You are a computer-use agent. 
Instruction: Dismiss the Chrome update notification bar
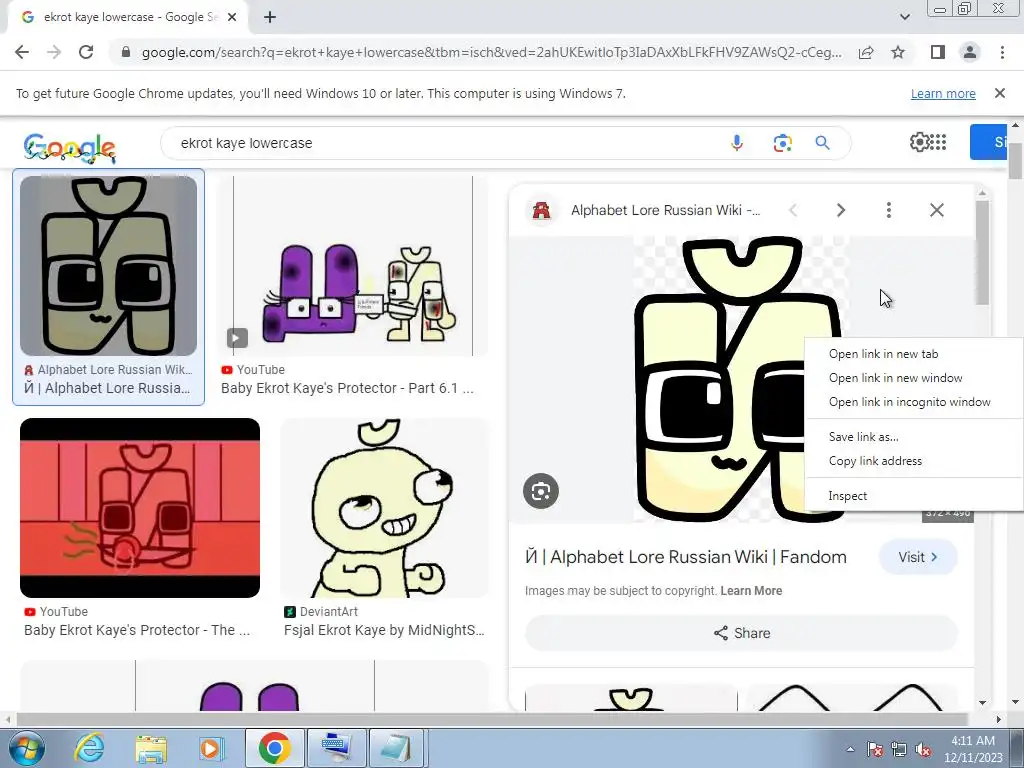tap(1000, 93)
